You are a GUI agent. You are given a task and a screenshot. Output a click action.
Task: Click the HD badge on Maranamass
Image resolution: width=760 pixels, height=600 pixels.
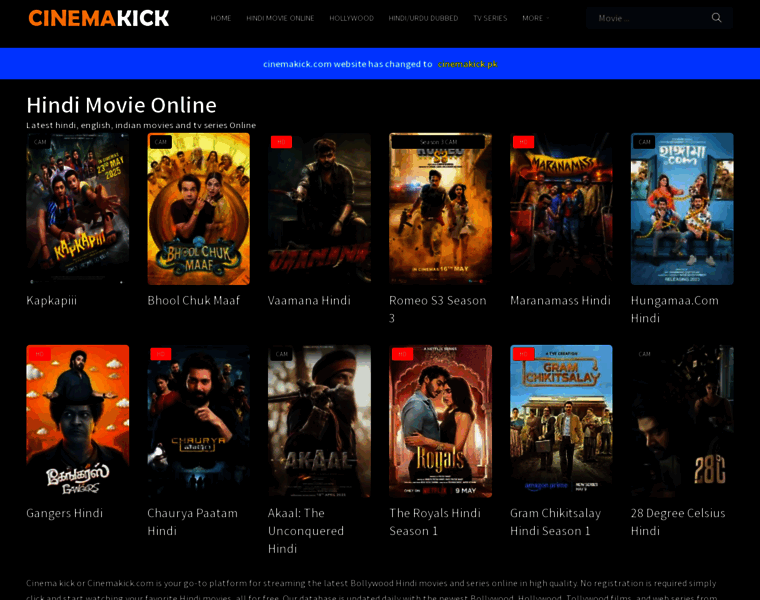pos(523,142)
